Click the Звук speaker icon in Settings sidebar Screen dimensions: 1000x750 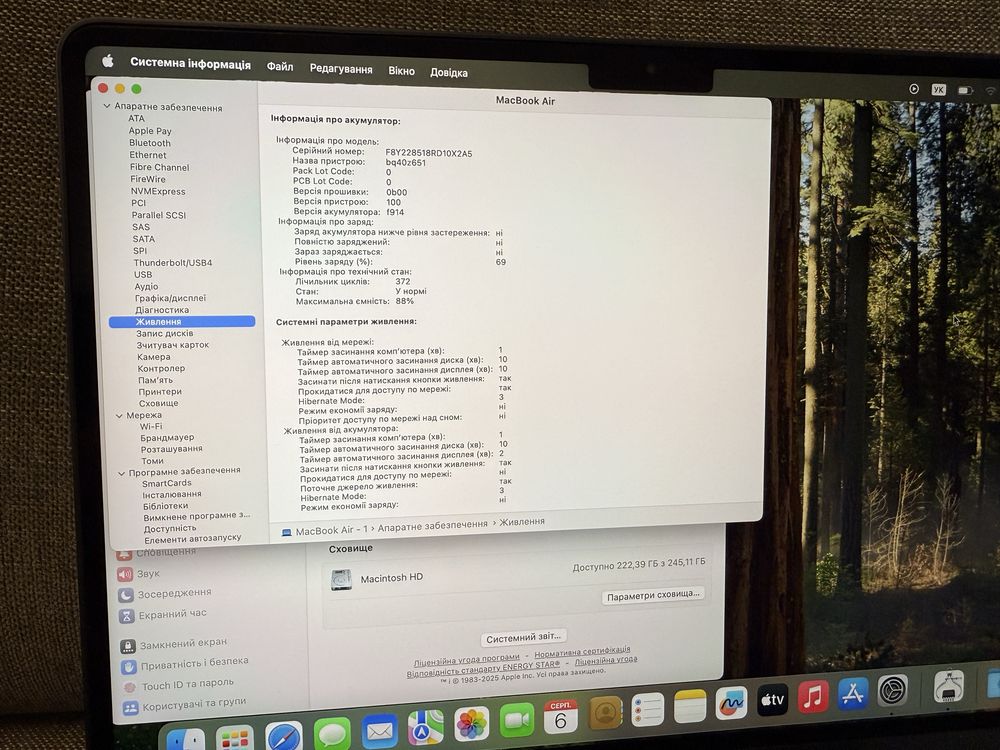[x=125, y=574]
